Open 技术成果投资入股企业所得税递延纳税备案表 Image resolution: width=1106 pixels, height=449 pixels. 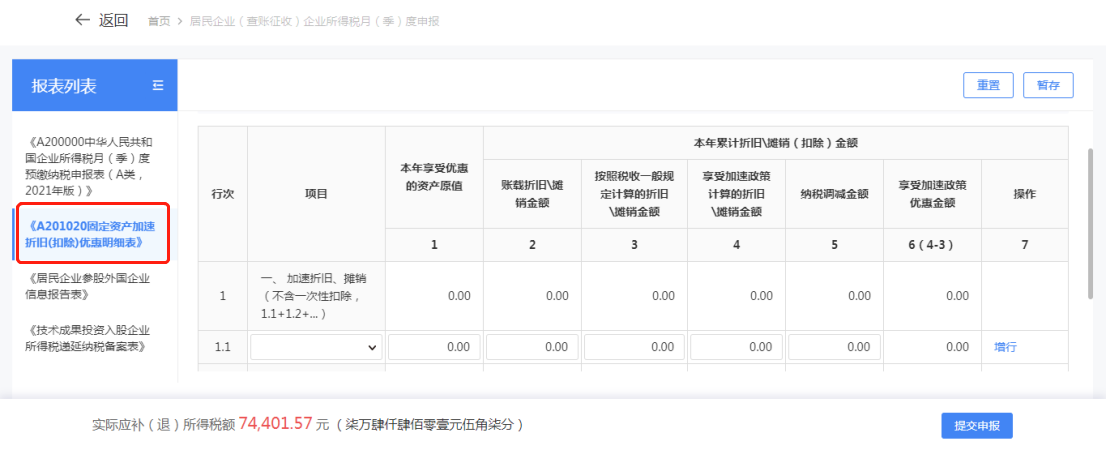pos(92,338)
